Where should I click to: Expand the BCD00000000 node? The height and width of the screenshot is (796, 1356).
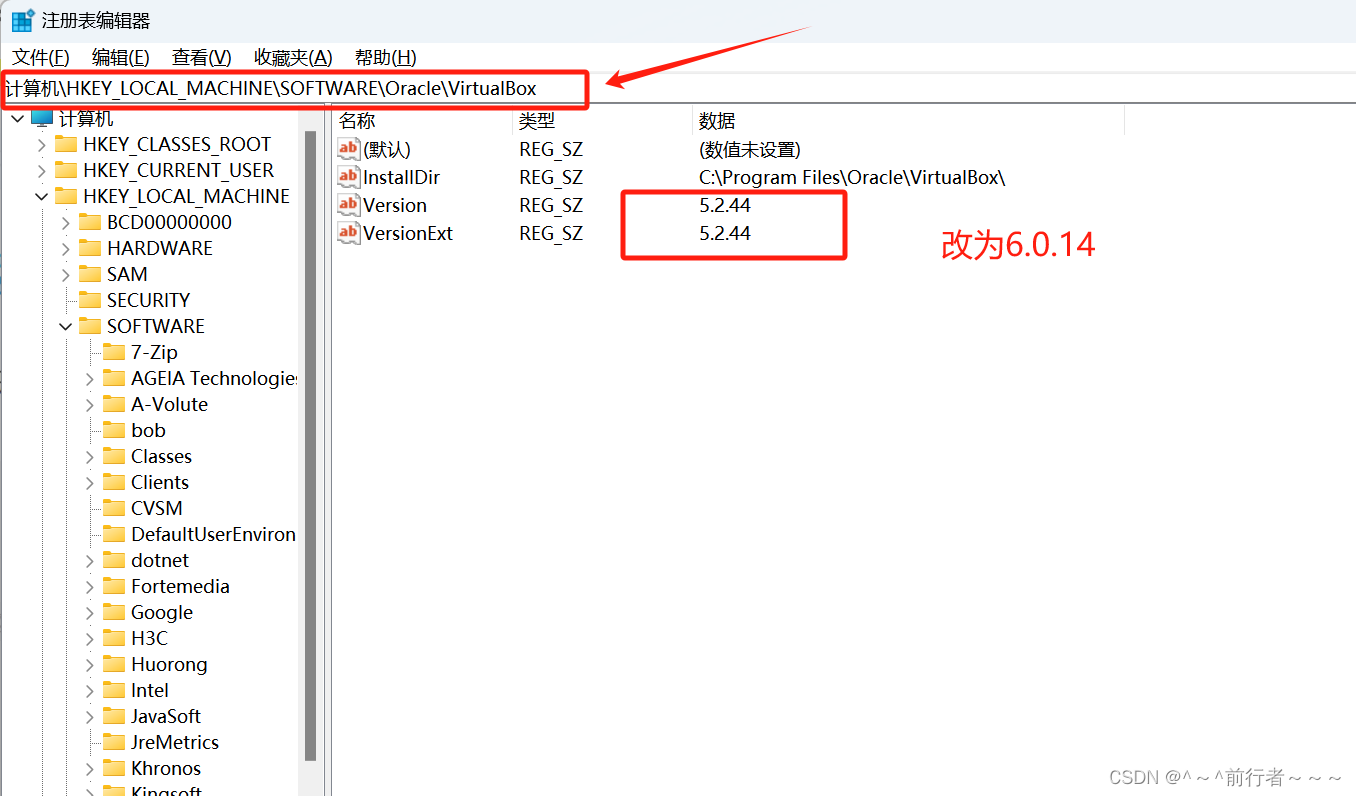click(x=65, y=222)
